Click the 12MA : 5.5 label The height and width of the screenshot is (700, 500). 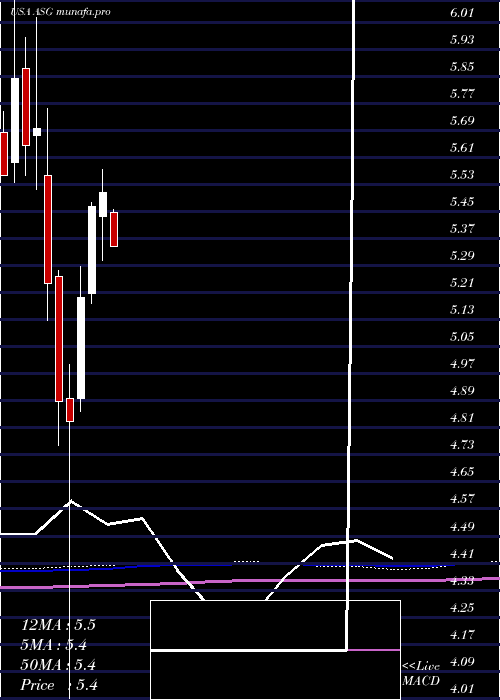[x=58, y=625]
